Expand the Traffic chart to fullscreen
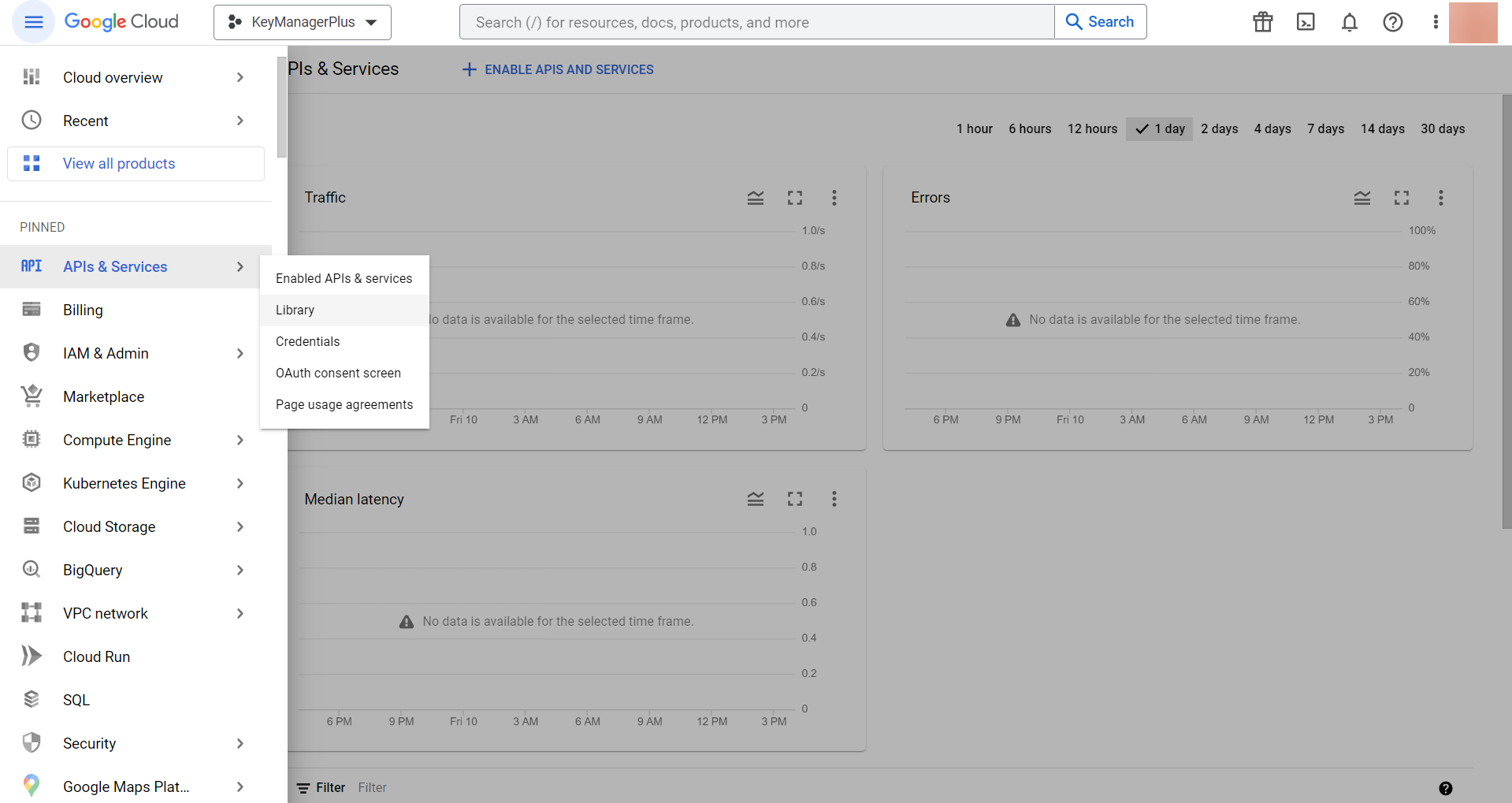Image resolution: width=1512 pixels, height=803 pixels. point(794,198)
